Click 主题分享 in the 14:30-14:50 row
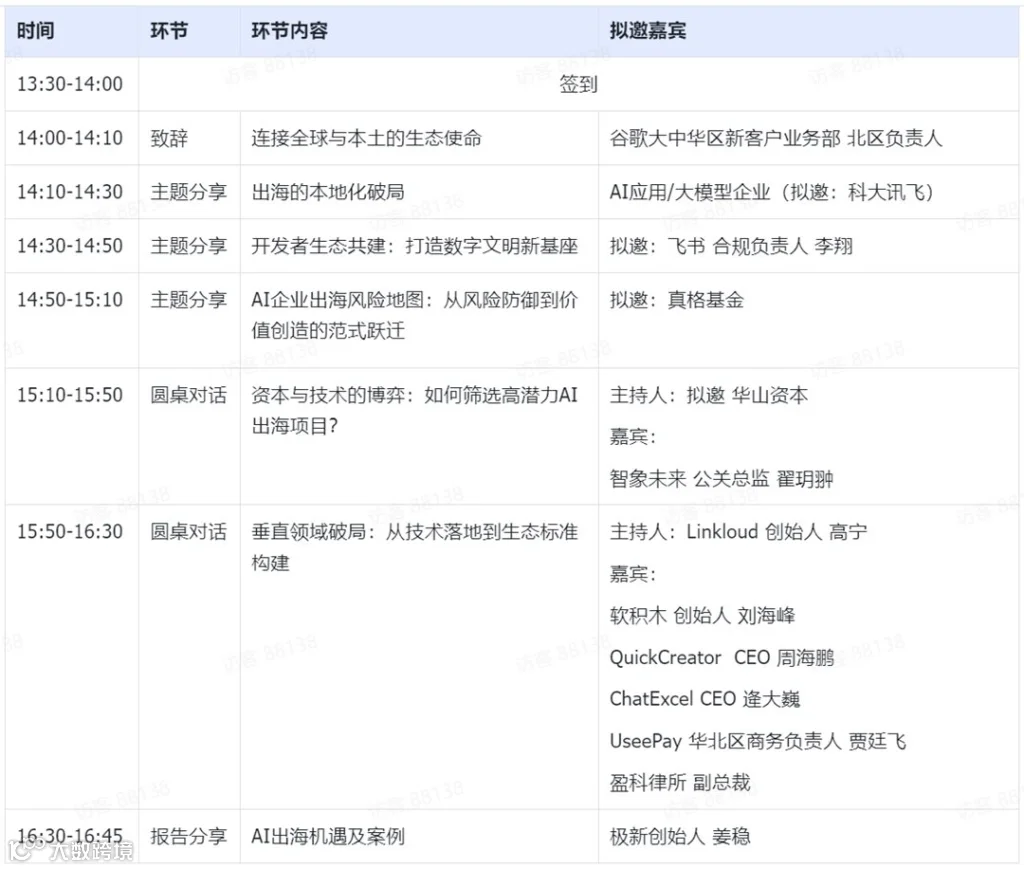1024x869 pixels. coord(189,245)
